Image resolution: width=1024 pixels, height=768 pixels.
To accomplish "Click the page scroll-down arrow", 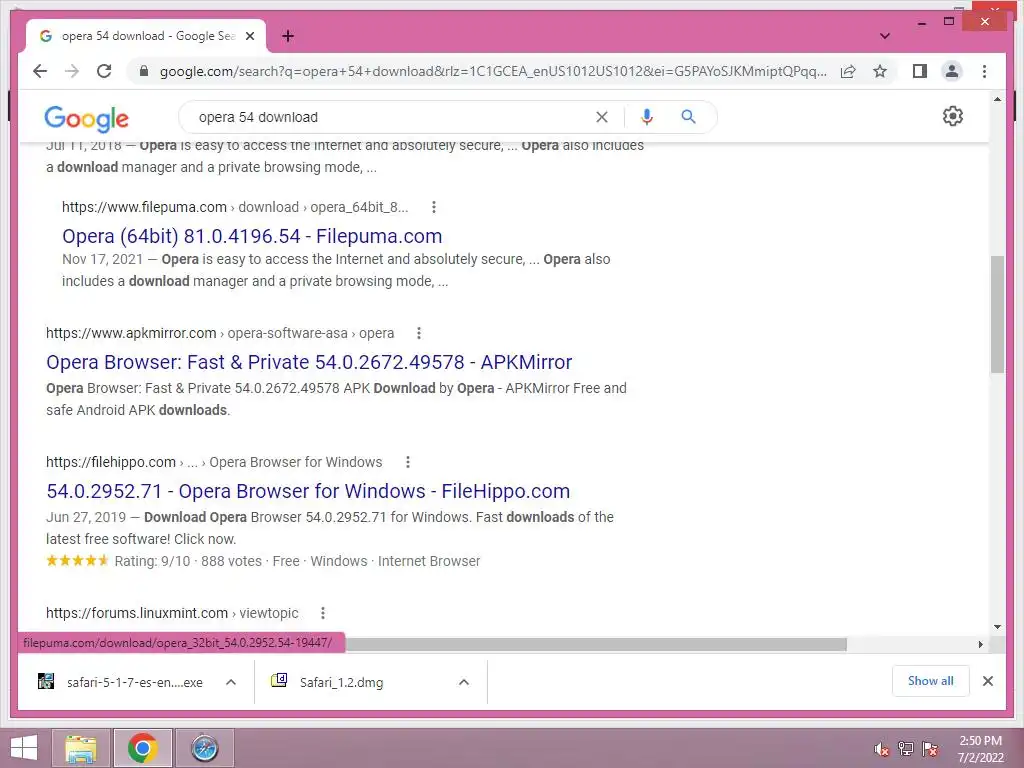I will (997, 627).
